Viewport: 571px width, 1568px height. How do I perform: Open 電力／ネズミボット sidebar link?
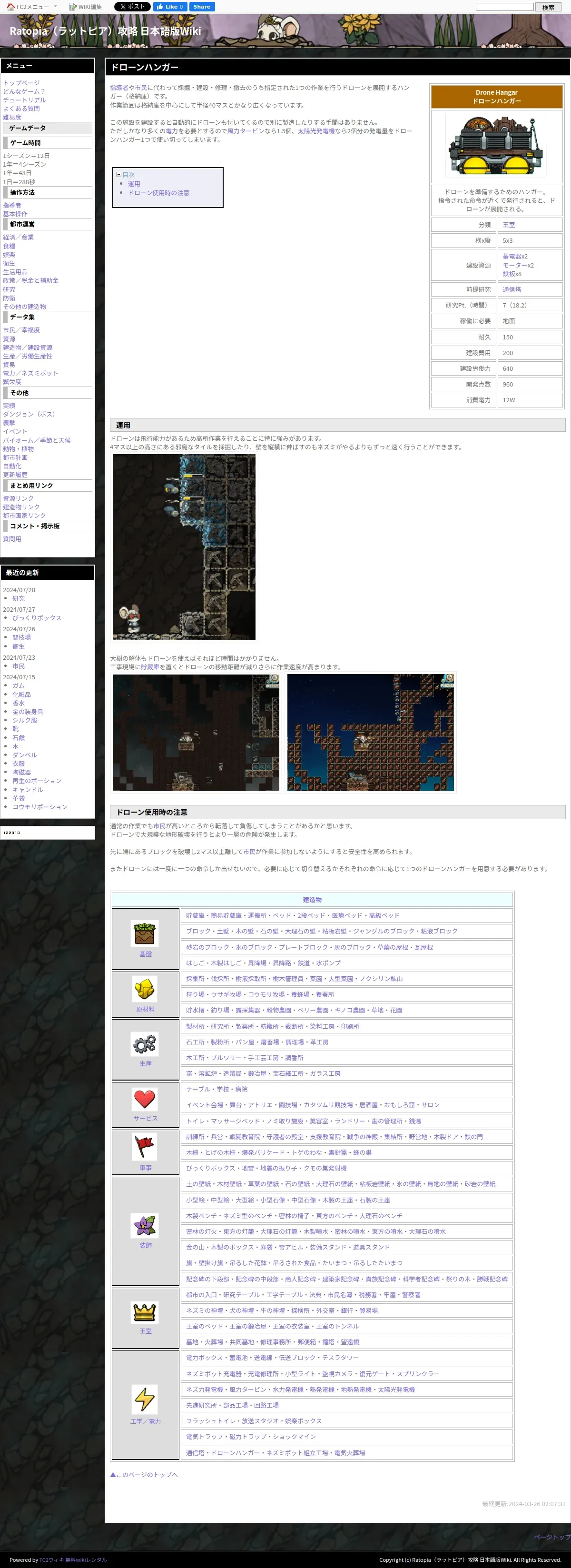click(x=30, y=373)
